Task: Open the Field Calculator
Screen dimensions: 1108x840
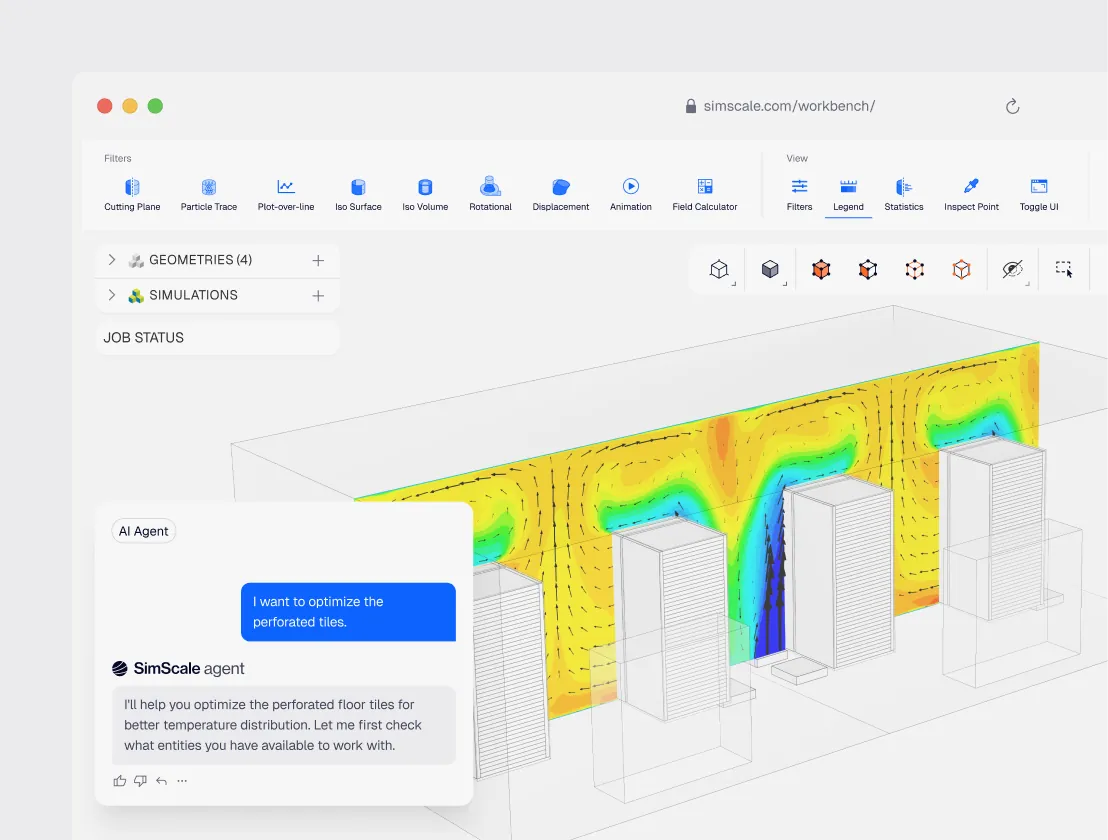Action: (x=705, y=195)
